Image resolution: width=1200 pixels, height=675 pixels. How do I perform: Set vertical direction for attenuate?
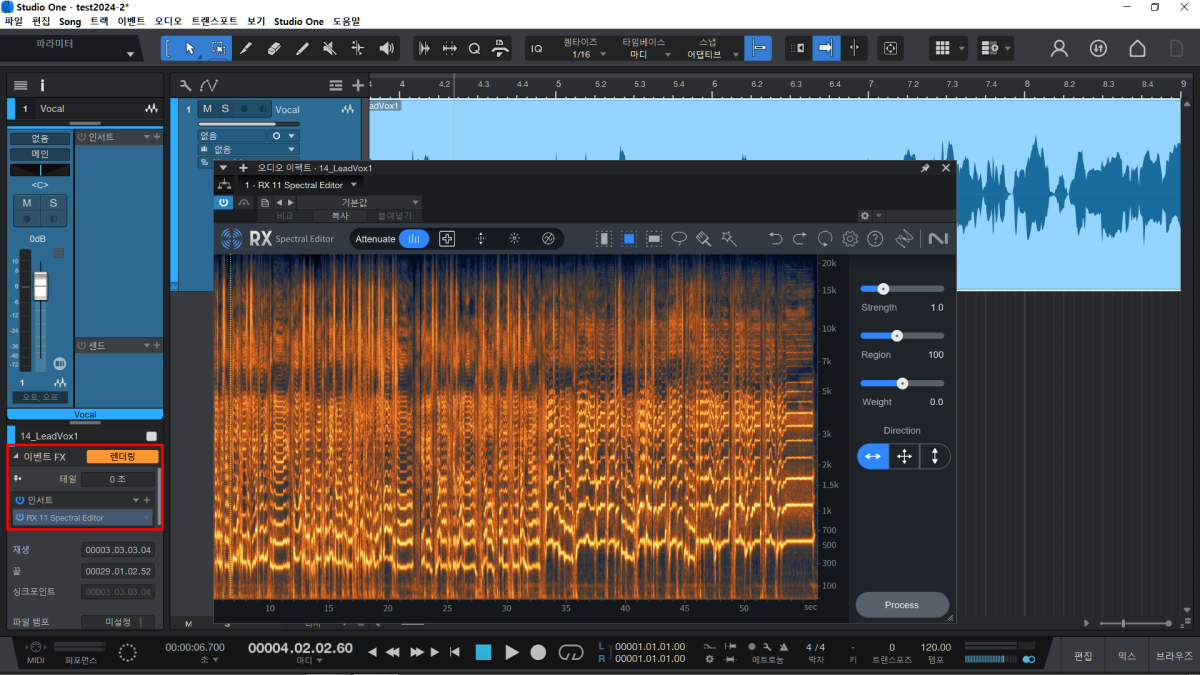point(935,456)
